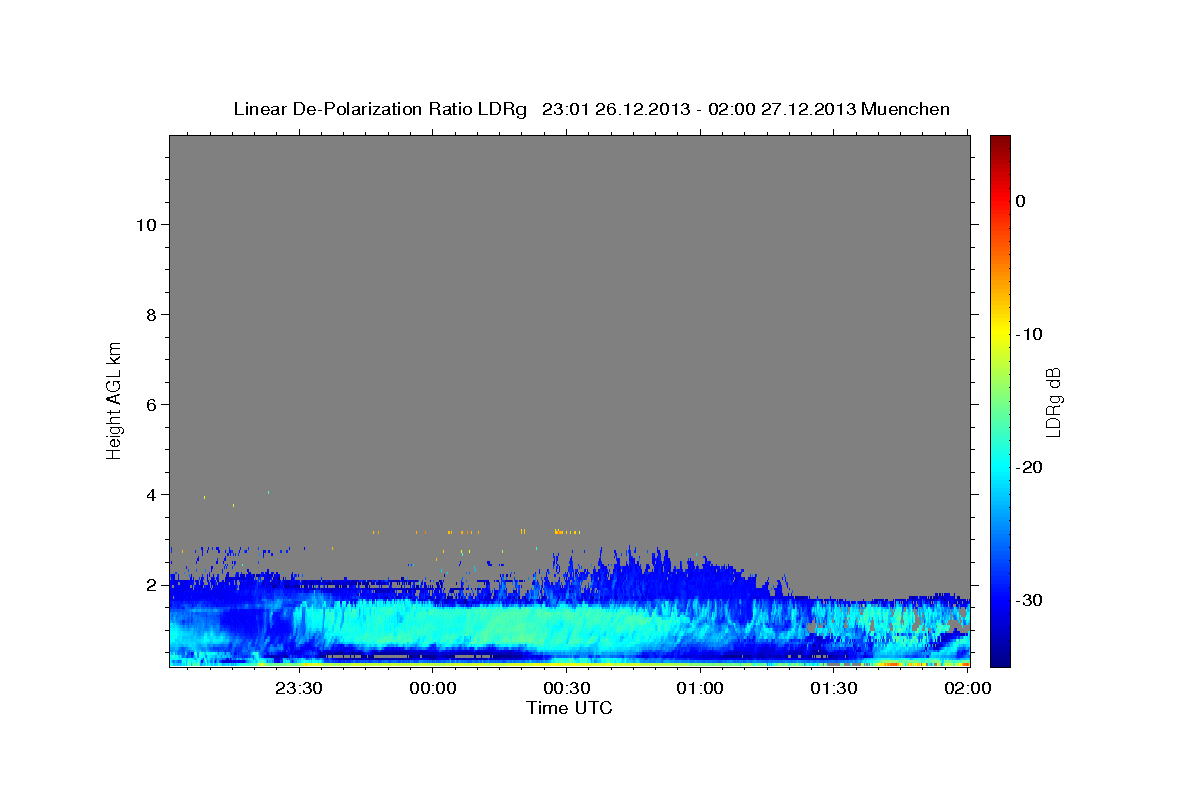Screen dimensions: 1200x800
Task: Click the height tick label 6
Action: click(152, 405)
